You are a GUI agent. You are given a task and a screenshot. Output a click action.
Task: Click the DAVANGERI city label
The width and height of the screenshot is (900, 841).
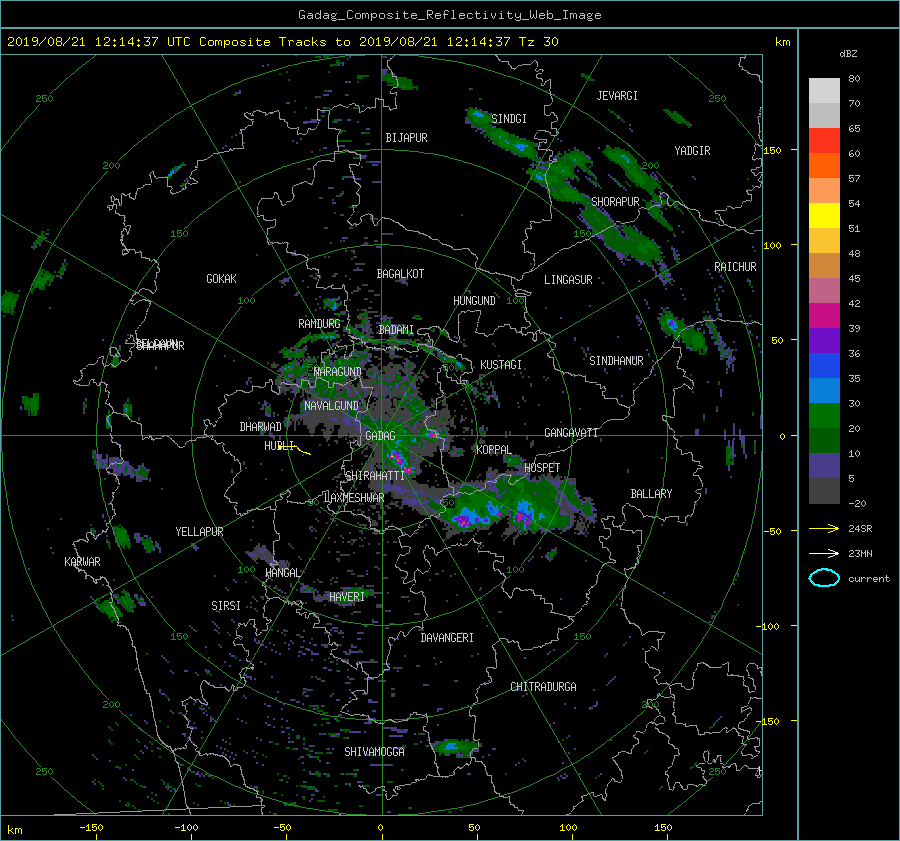point(447,638)
